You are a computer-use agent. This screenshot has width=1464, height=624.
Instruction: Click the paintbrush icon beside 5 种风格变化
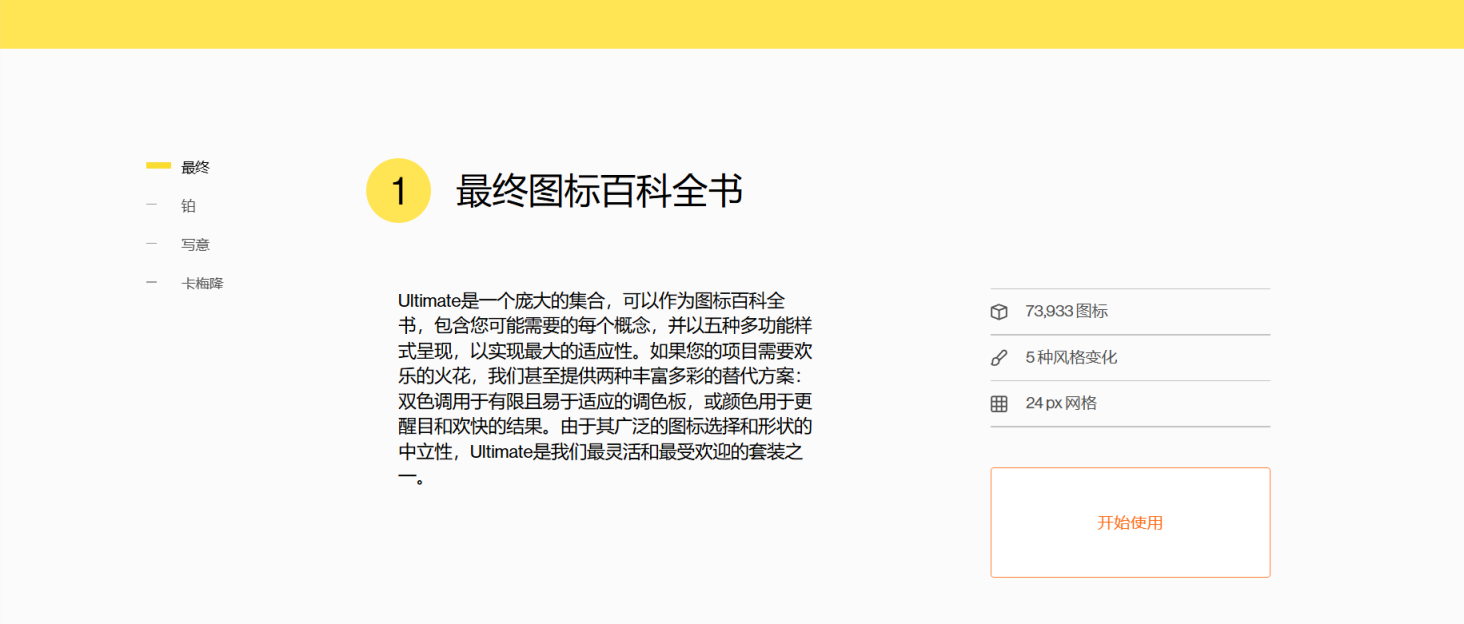[998, 358]
